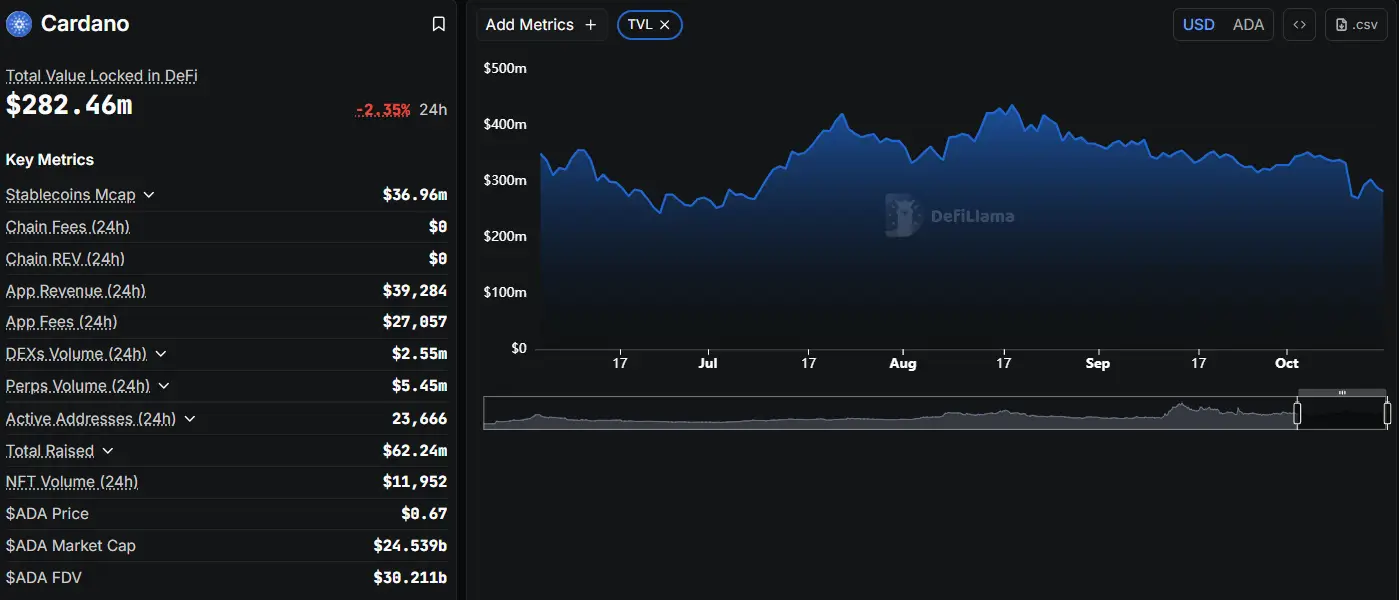Bookmark the Cardano page
1399x600 pixels.
(438, 22)
